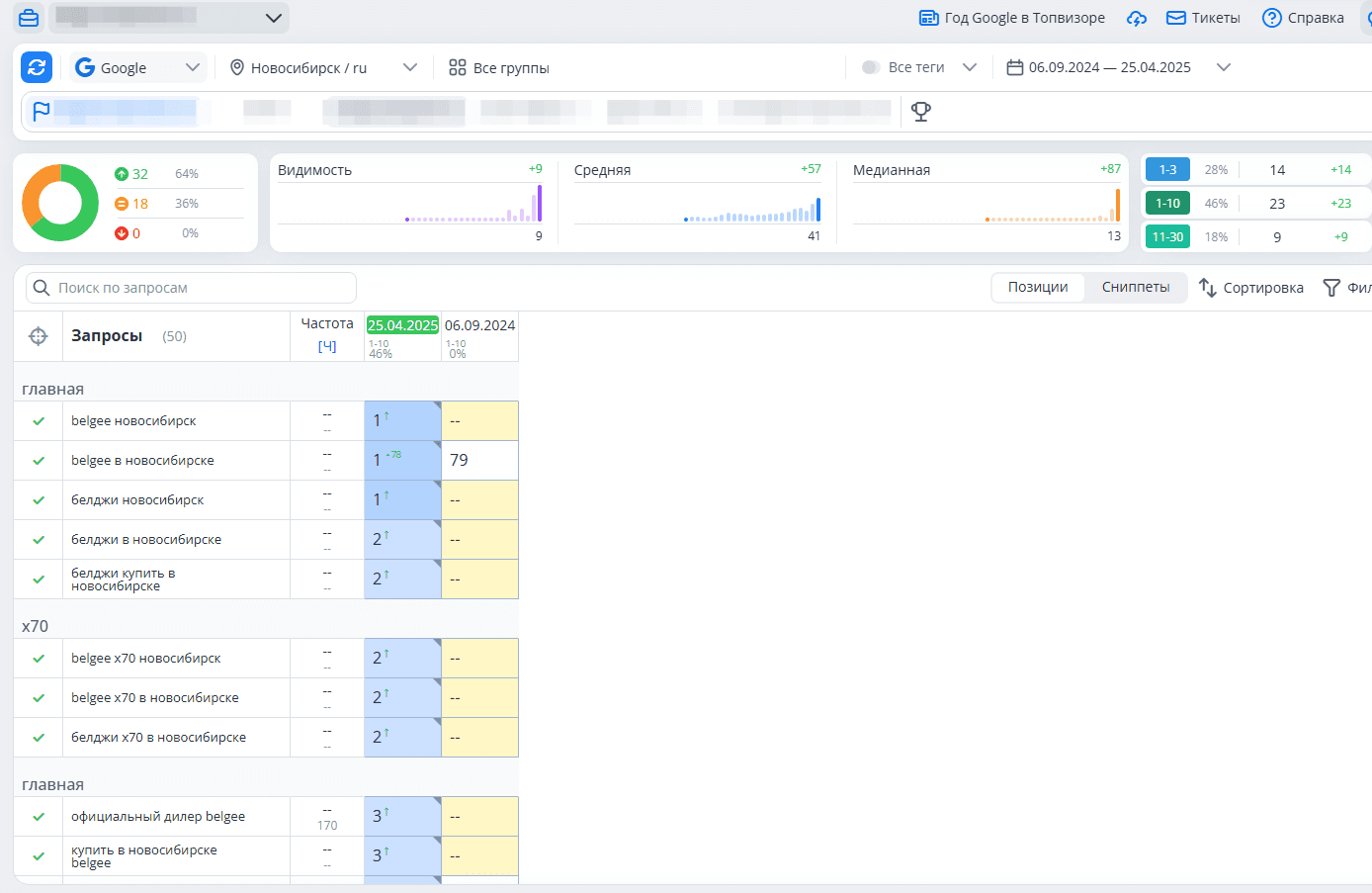This screenshot has width=1372, height=893.
Task: Toggle checkmark for belgee x70 в новосибирске
Action: tap(39, 698)
